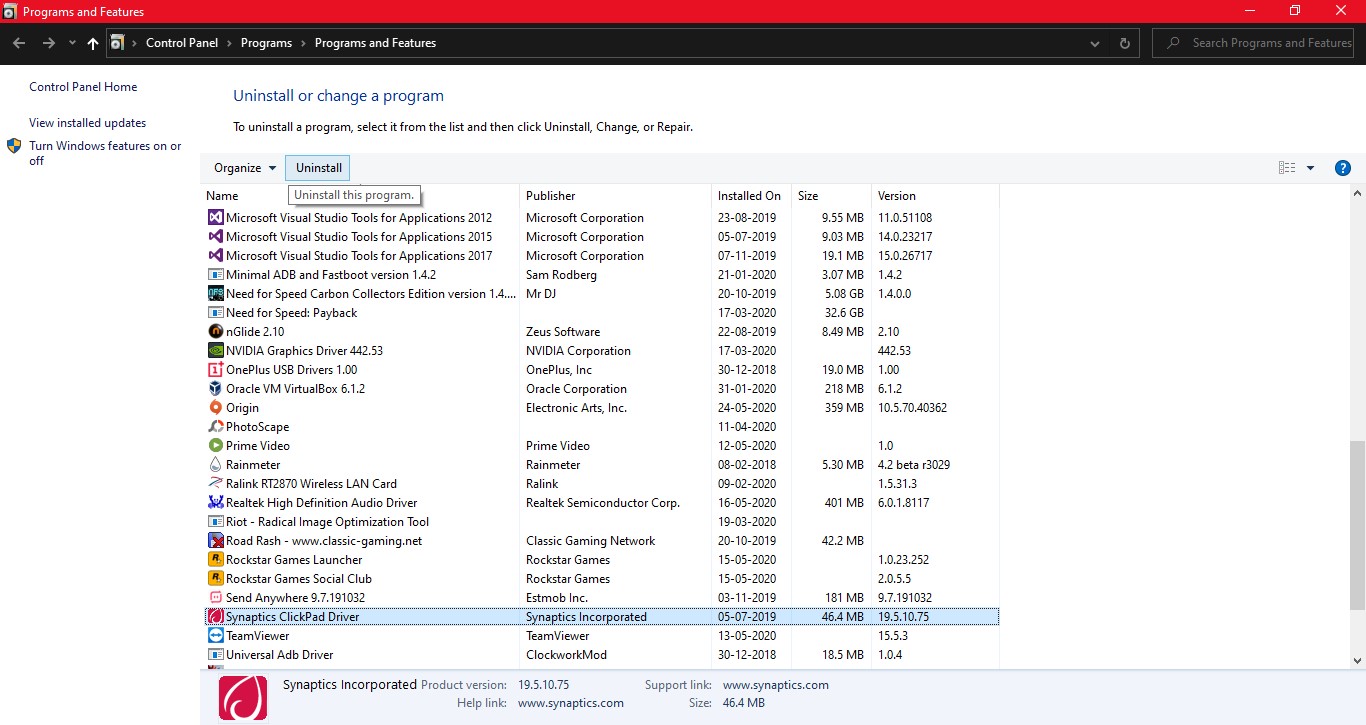Go up one level with up arrow
This screenshot has height=725, width=1366.
pos(93,43)
